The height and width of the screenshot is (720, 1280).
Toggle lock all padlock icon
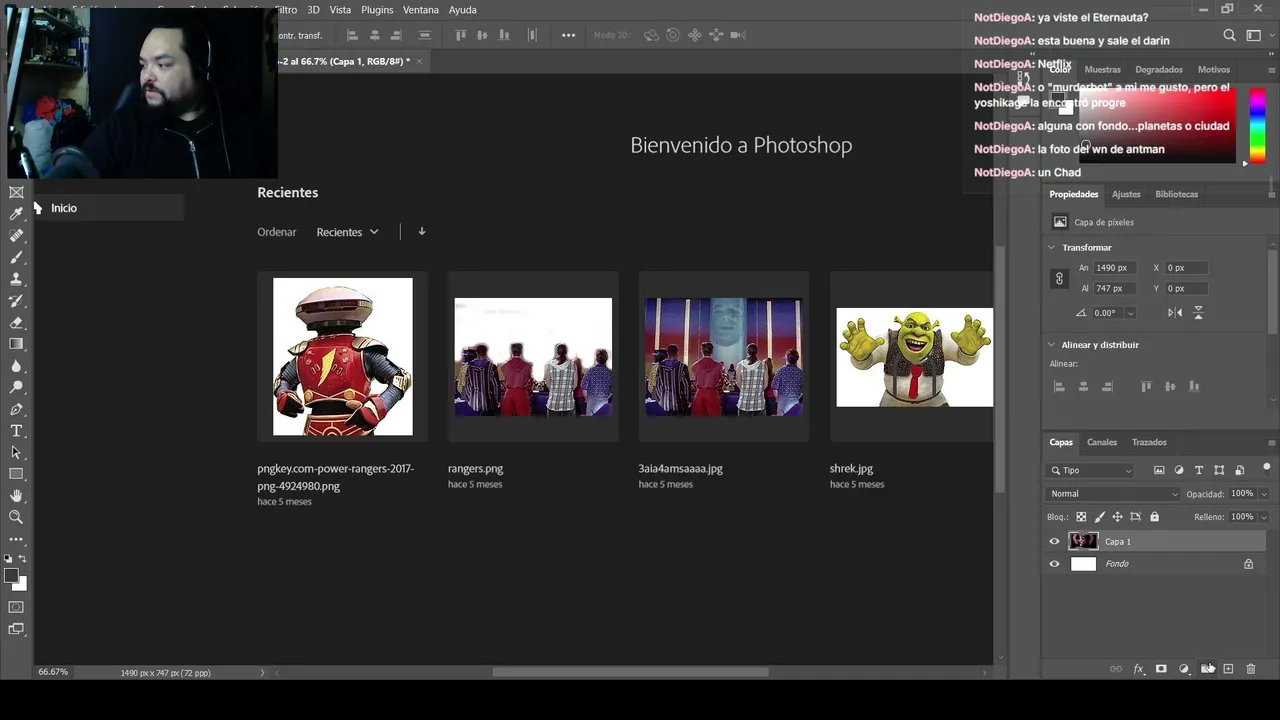1154,517
